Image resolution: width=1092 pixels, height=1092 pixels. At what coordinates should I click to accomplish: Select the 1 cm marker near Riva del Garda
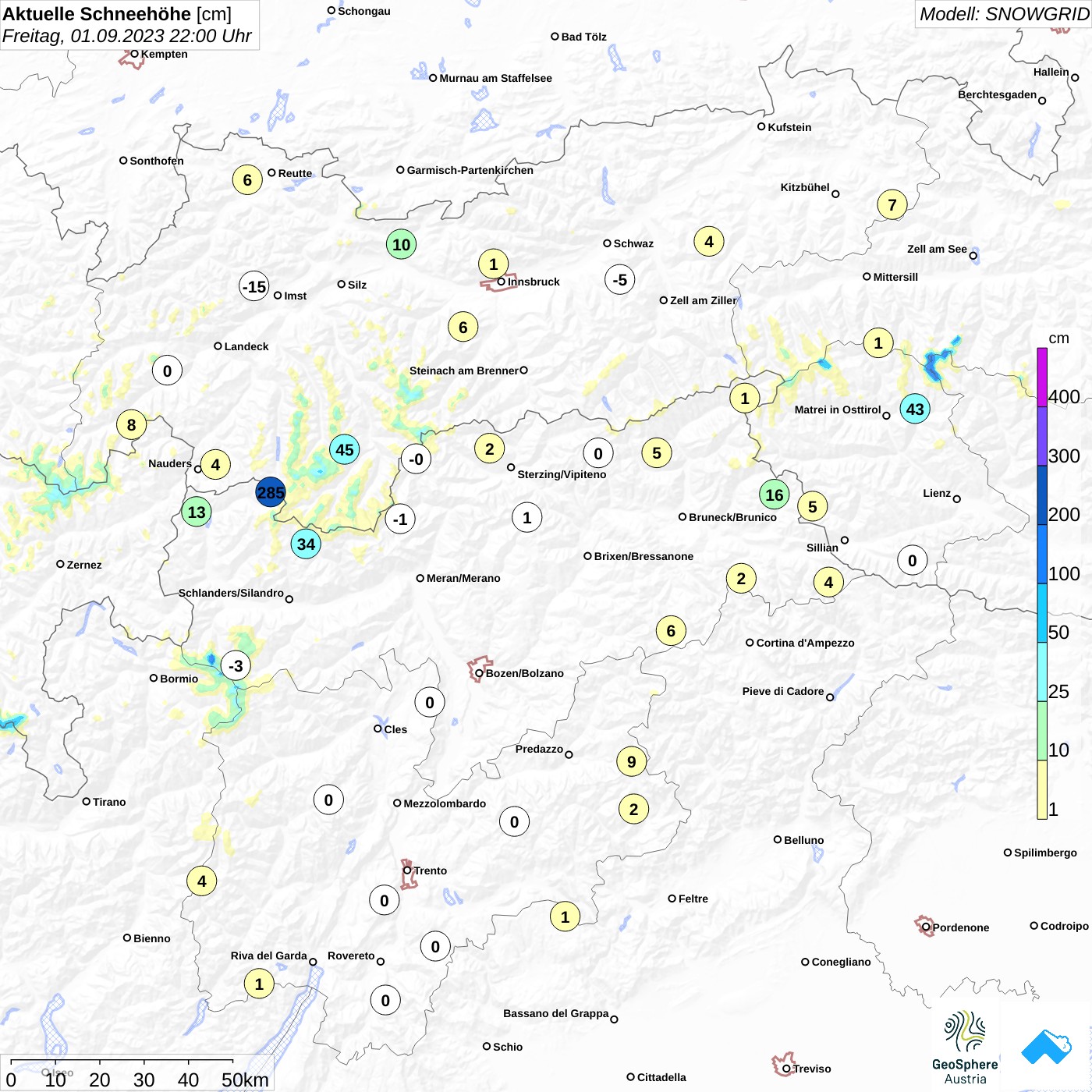[259, 984]
